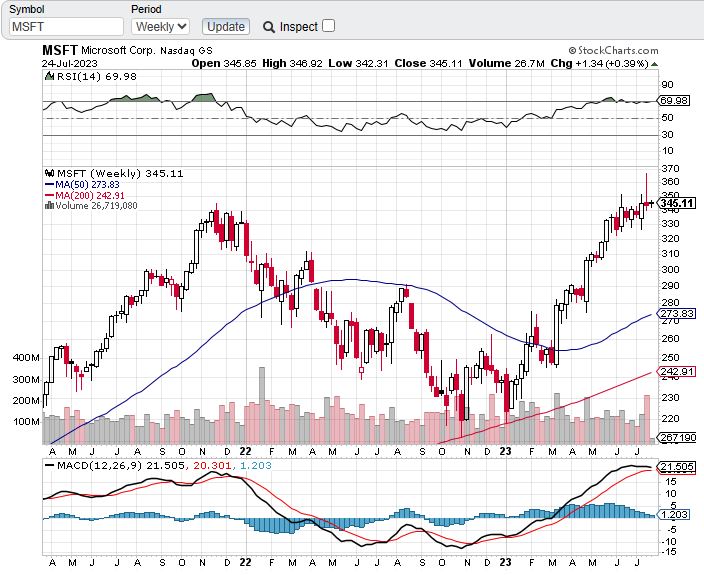Click the '23' year label under price chart
704x575 pixels.
(x=506, y=451)
